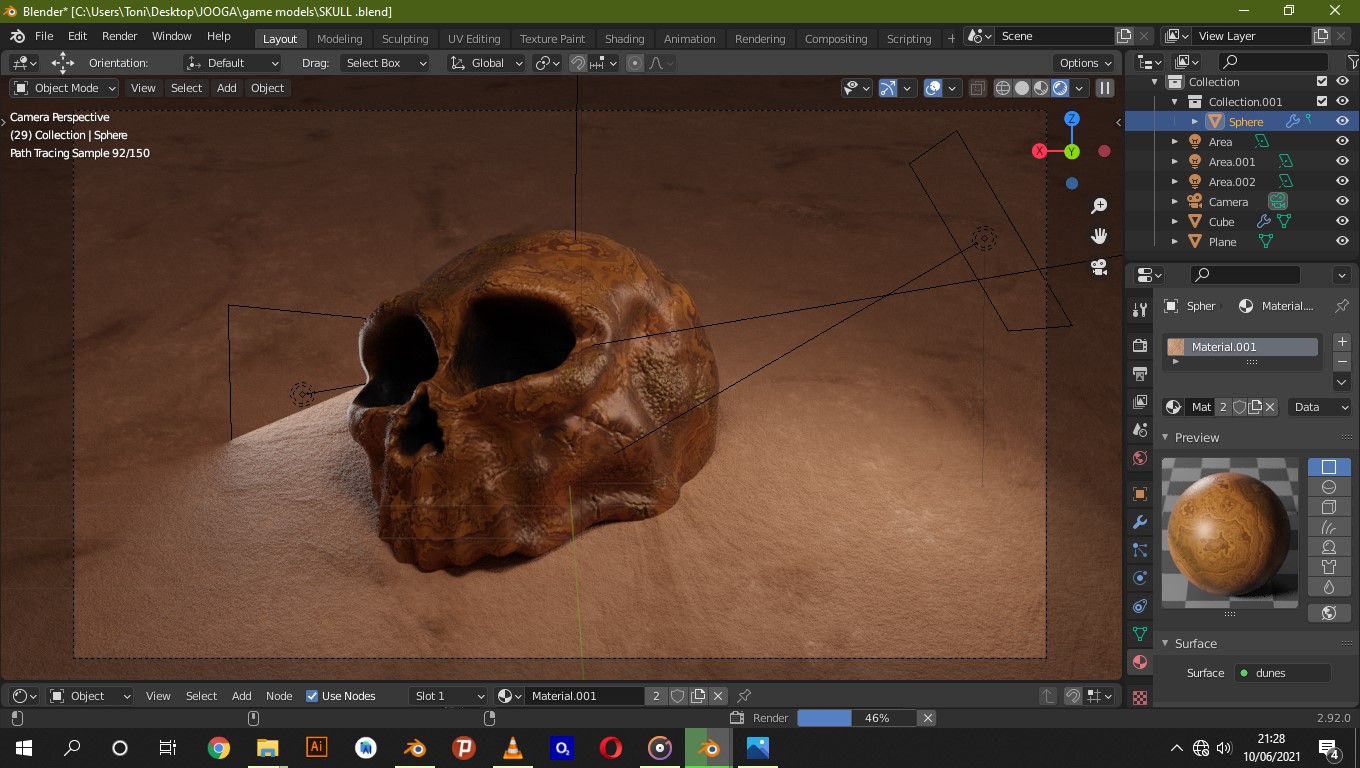Open the Object Data mesh properties tab

pyautogui.click(x=1139, y=634)
